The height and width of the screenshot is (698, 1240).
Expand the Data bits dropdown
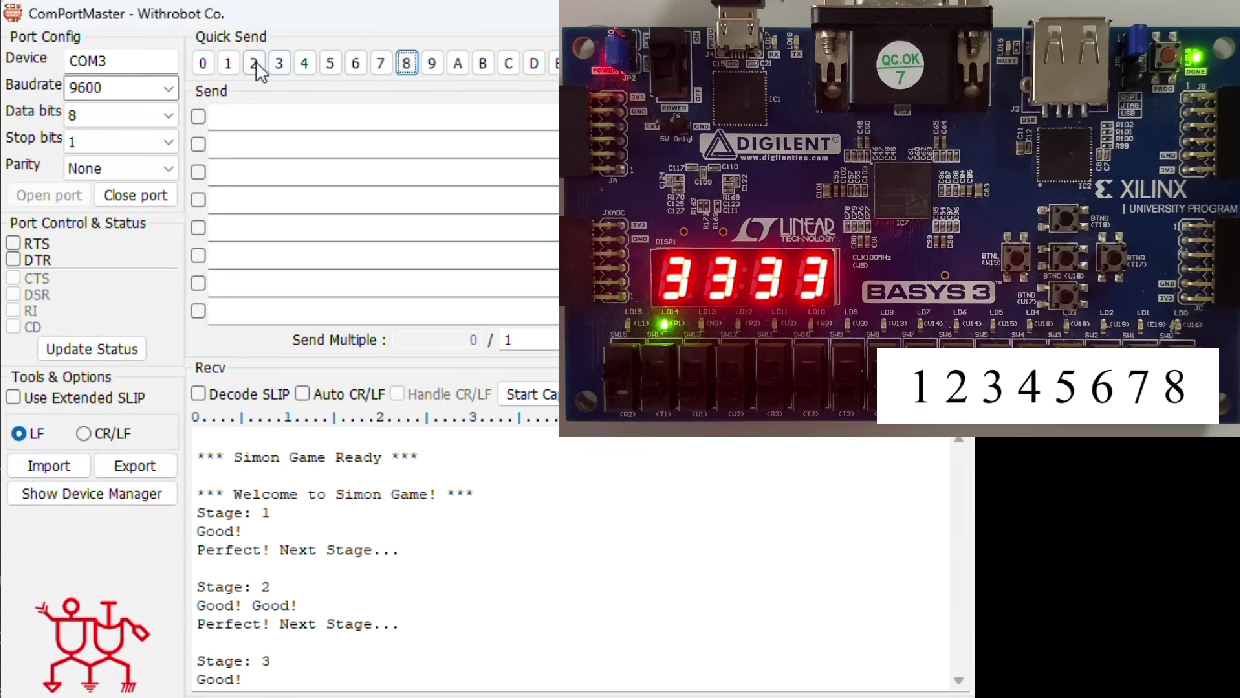point(121,115)
